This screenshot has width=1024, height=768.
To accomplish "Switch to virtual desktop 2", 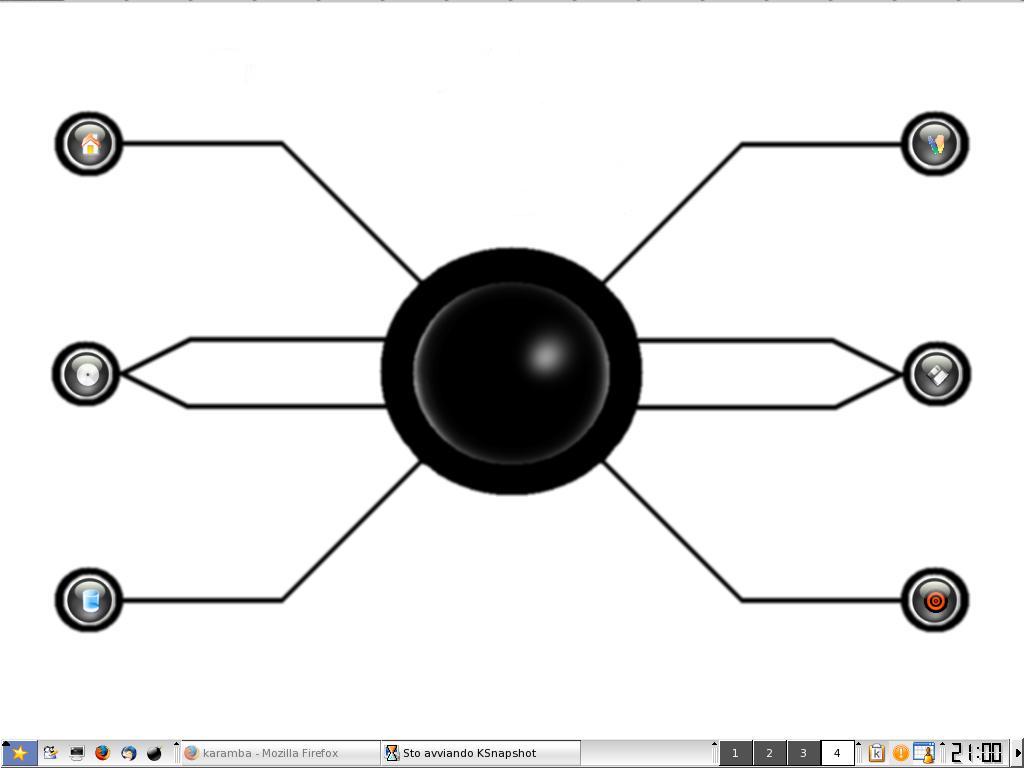I will coord(769,753).
